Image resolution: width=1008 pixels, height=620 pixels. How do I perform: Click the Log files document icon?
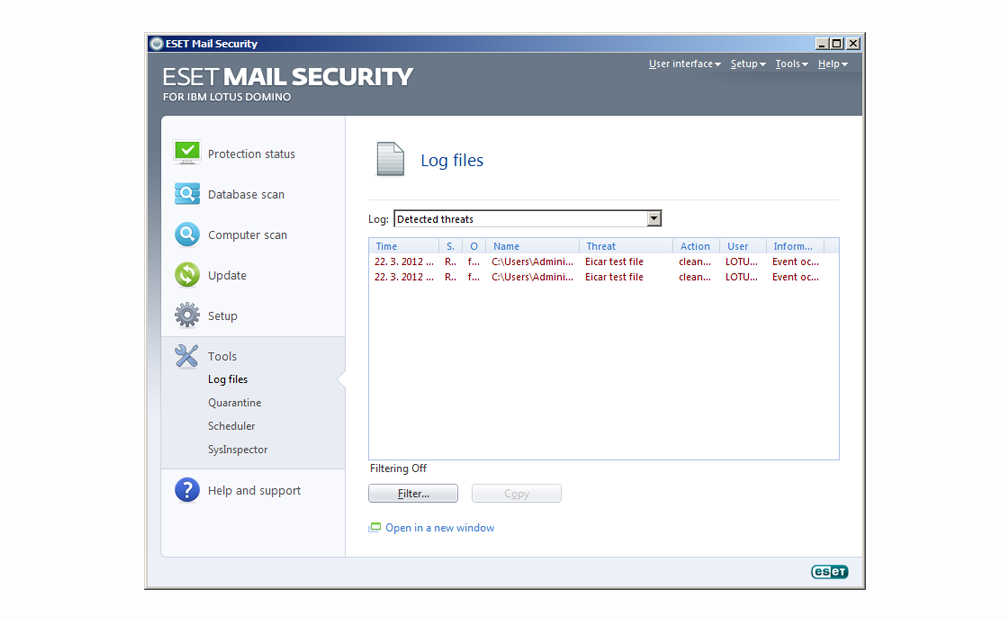(x=390, y=159)
